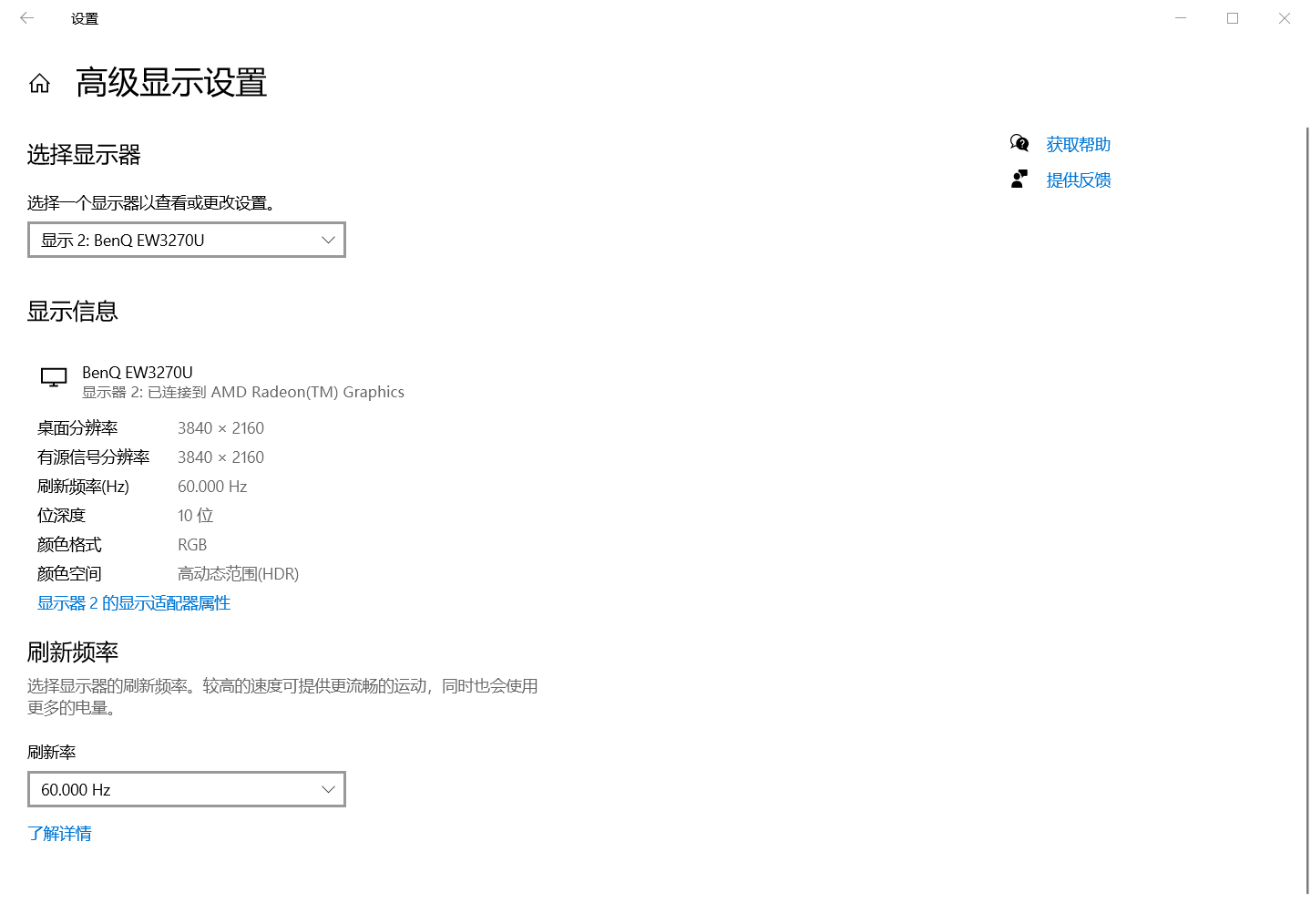Viewport: 1311px width, 924px height.
Task: Click the 选择显示器 section heading
Action: (84, 155)
